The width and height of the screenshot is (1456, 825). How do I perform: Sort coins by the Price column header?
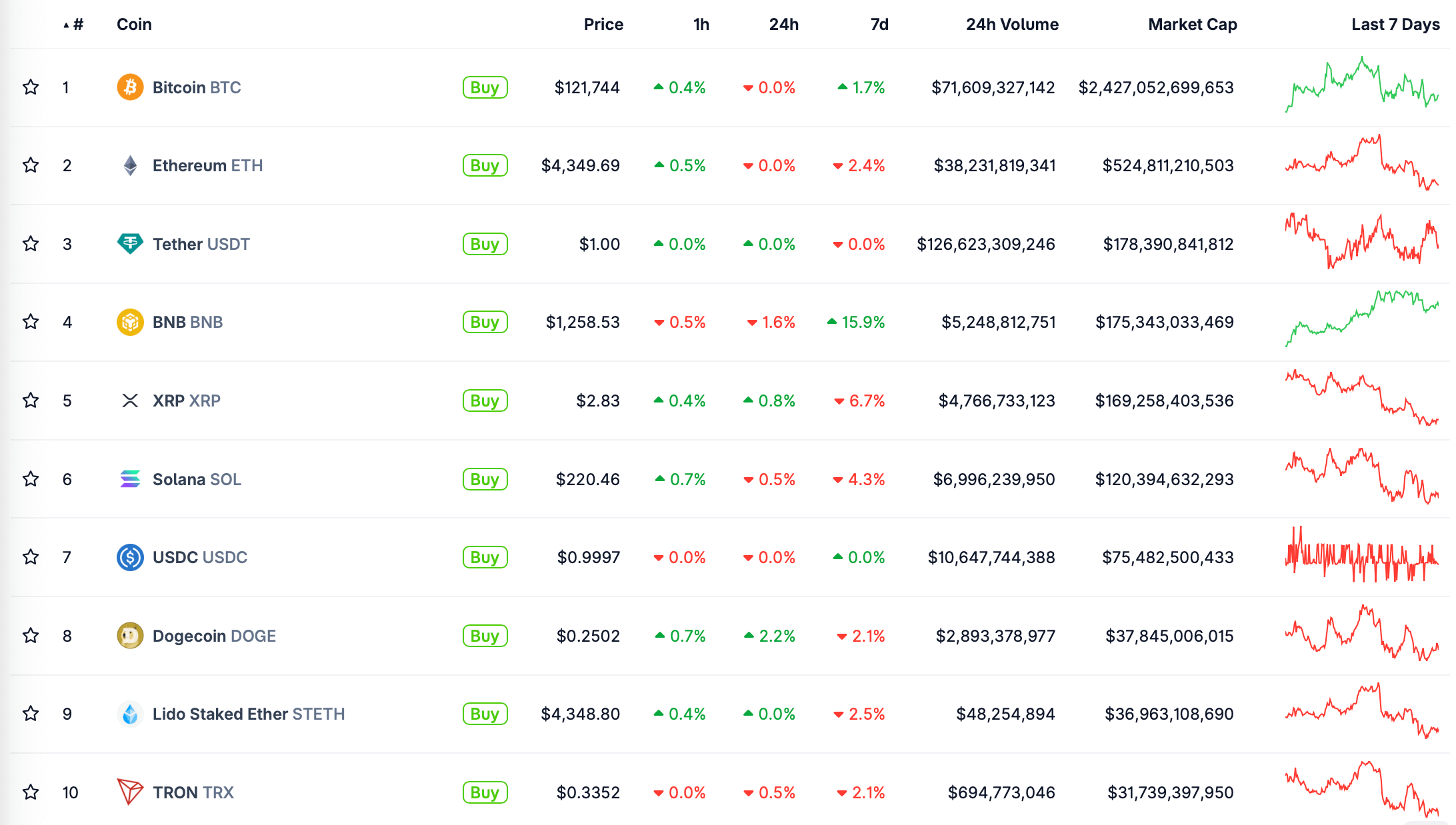point(603,25)
